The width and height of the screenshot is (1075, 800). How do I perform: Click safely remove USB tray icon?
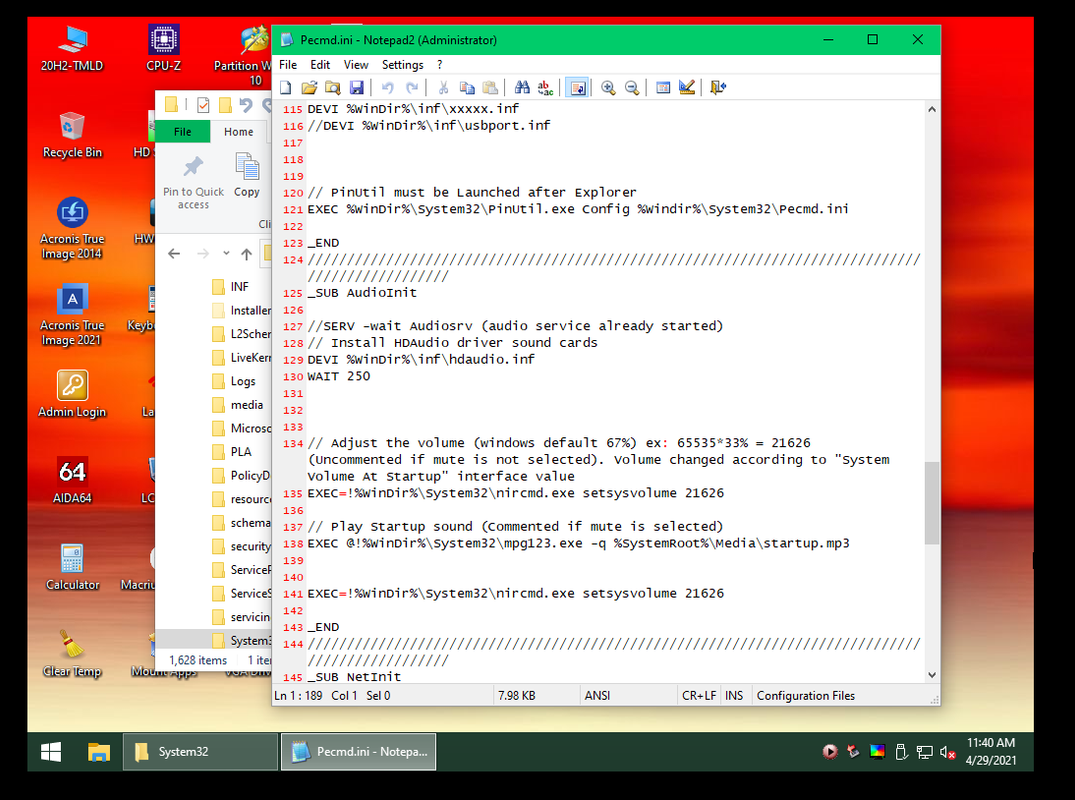click(x=901, y=752)
